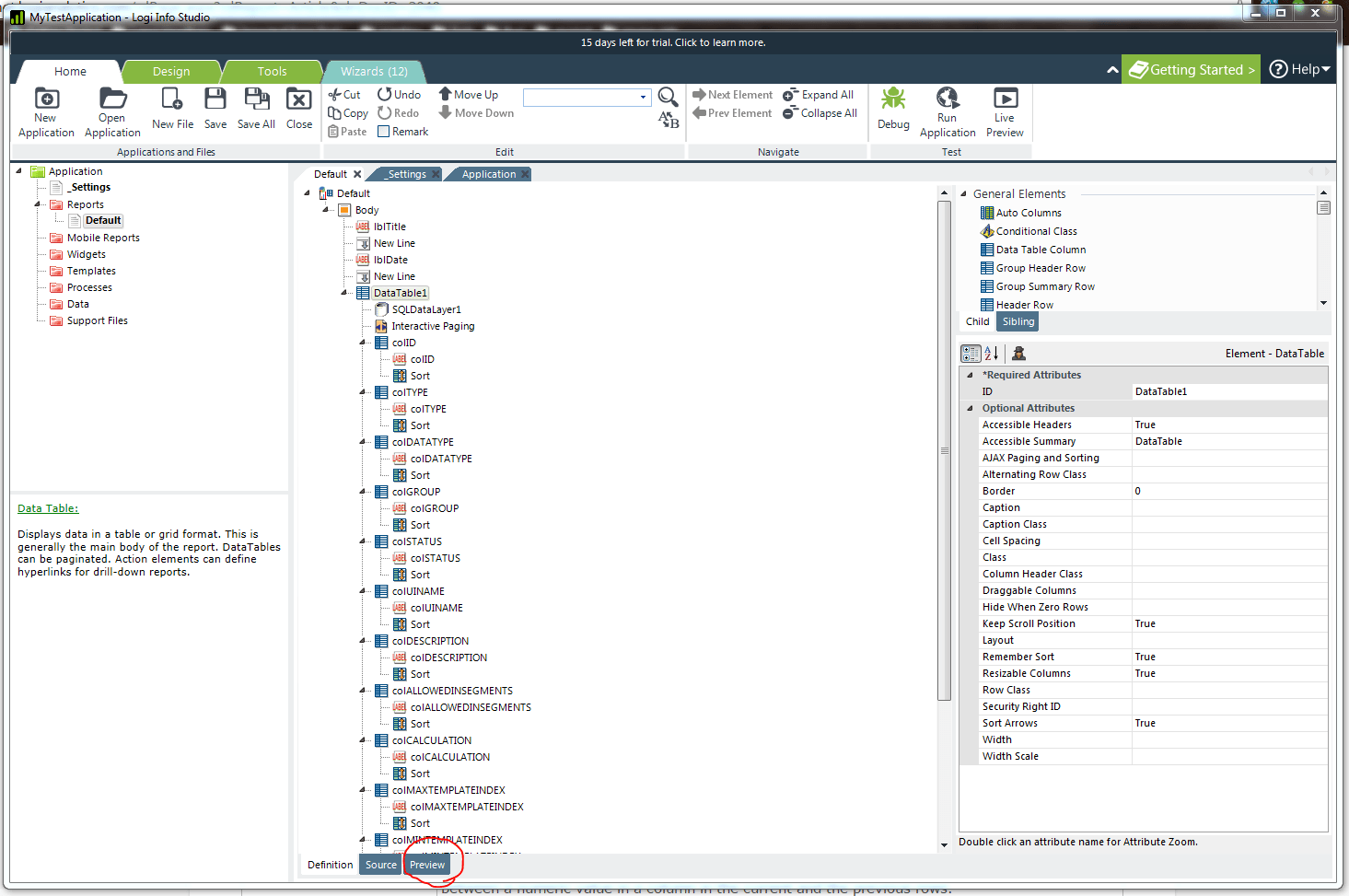This screenshot has height=896, width=1349.
Task: Switch to the Design ribbon tab
Action: [171, 72]
